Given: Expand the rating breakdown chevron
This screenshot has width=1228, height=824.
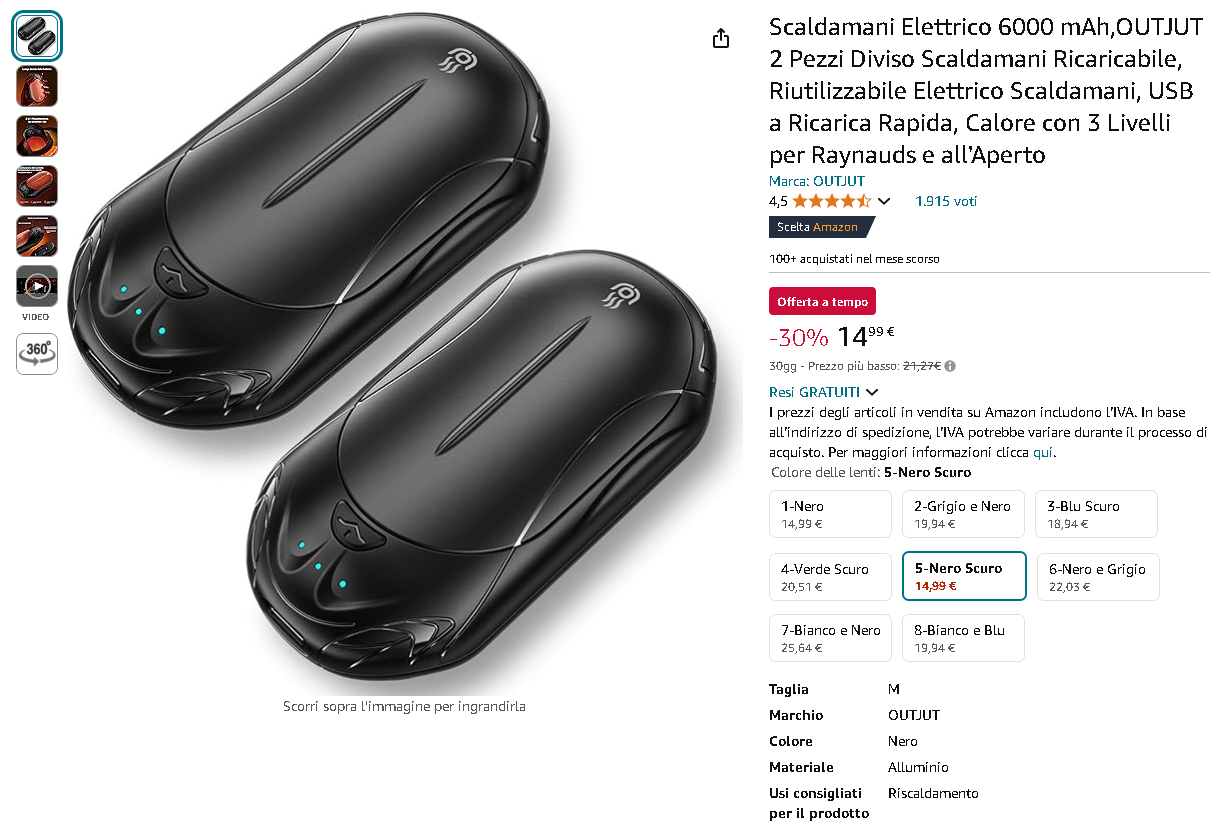Looking at the screenshot, I should (884, 202).
